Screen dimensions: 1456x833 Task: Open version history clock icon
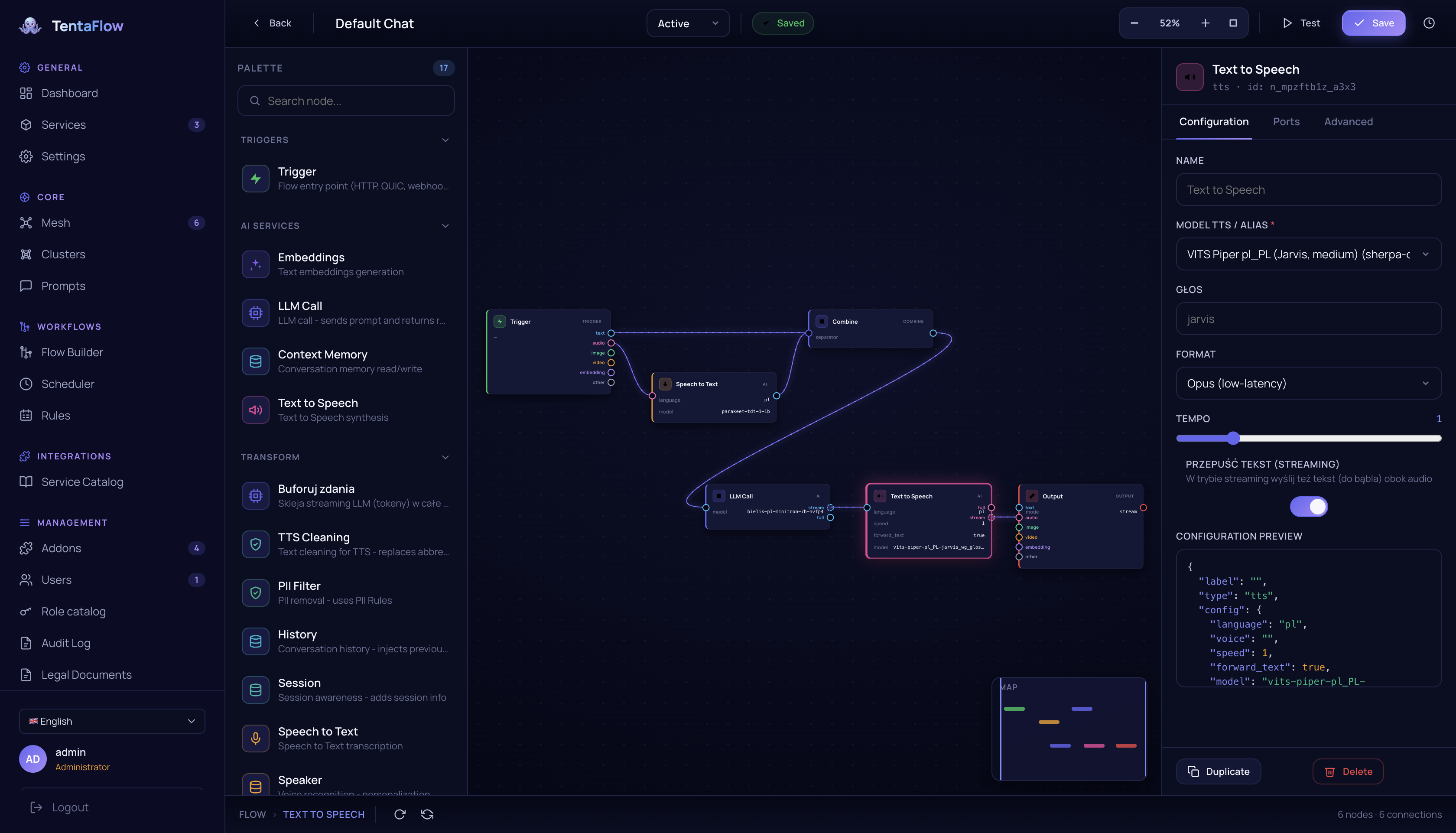click(1429, 23)
